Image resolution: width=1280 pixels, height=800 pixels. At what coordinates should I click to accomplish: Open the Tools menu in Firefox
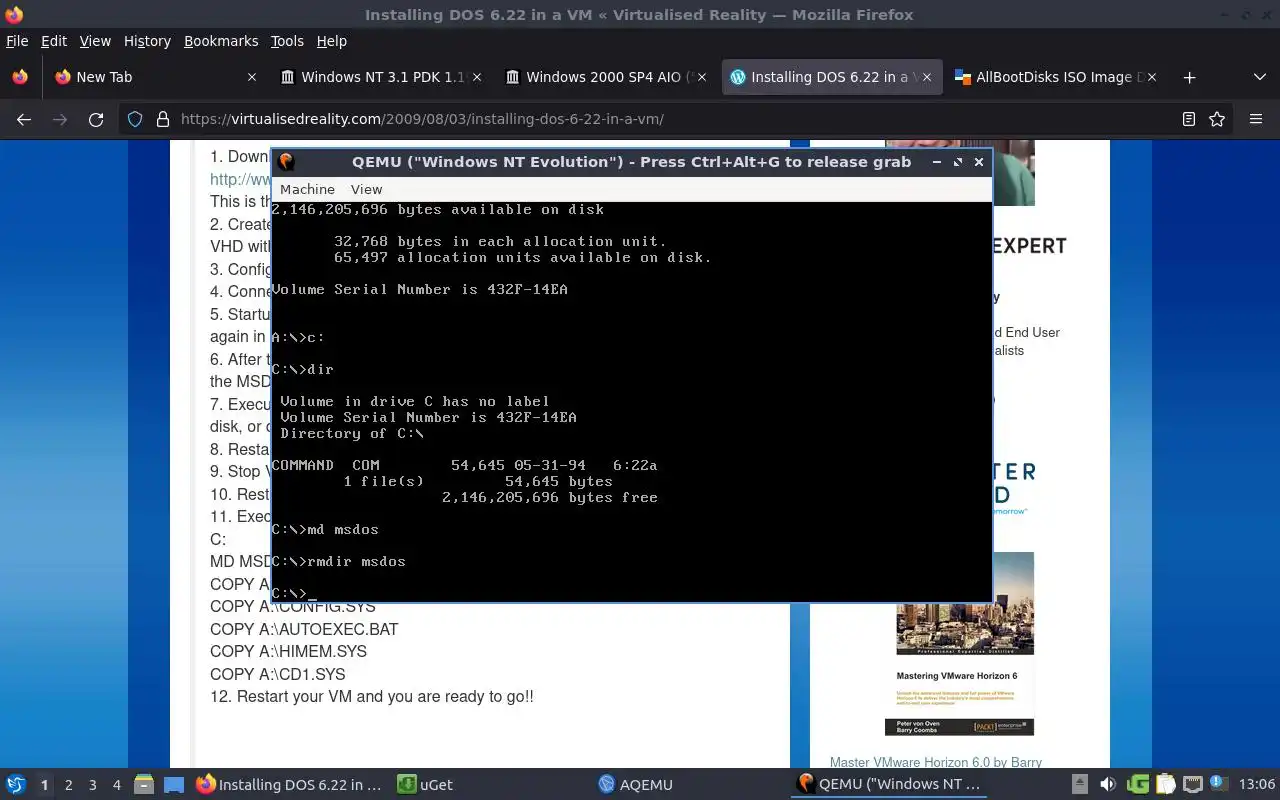click(x=287, y=41)
